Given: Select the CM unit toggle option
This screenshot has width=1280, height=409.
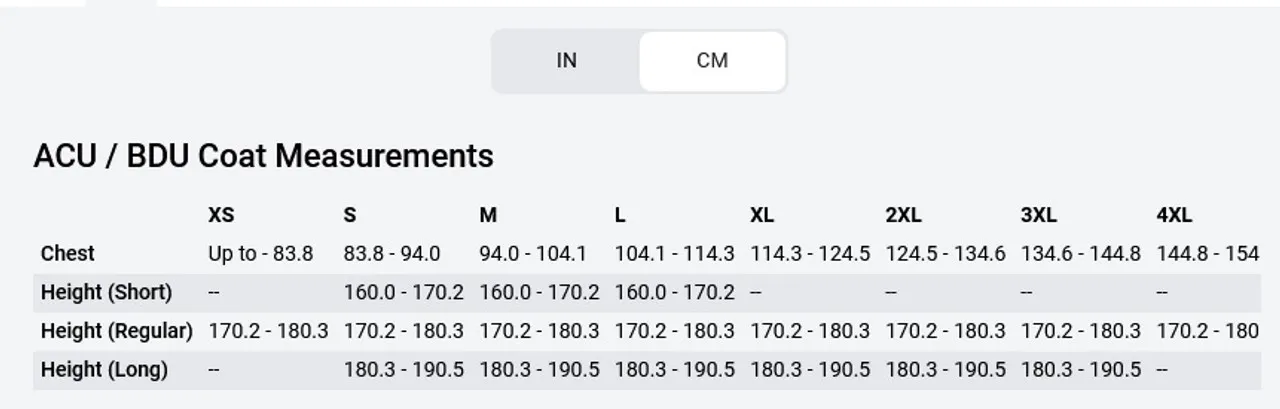Looking at the screenshot, I should click(x=712, y=61).
